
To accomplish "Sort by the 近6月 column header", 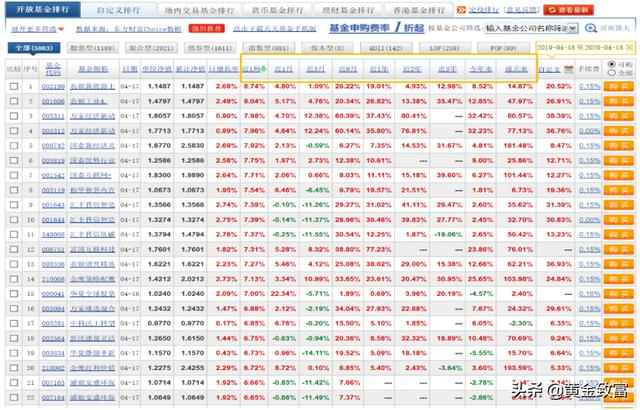I will click(348, 69).
